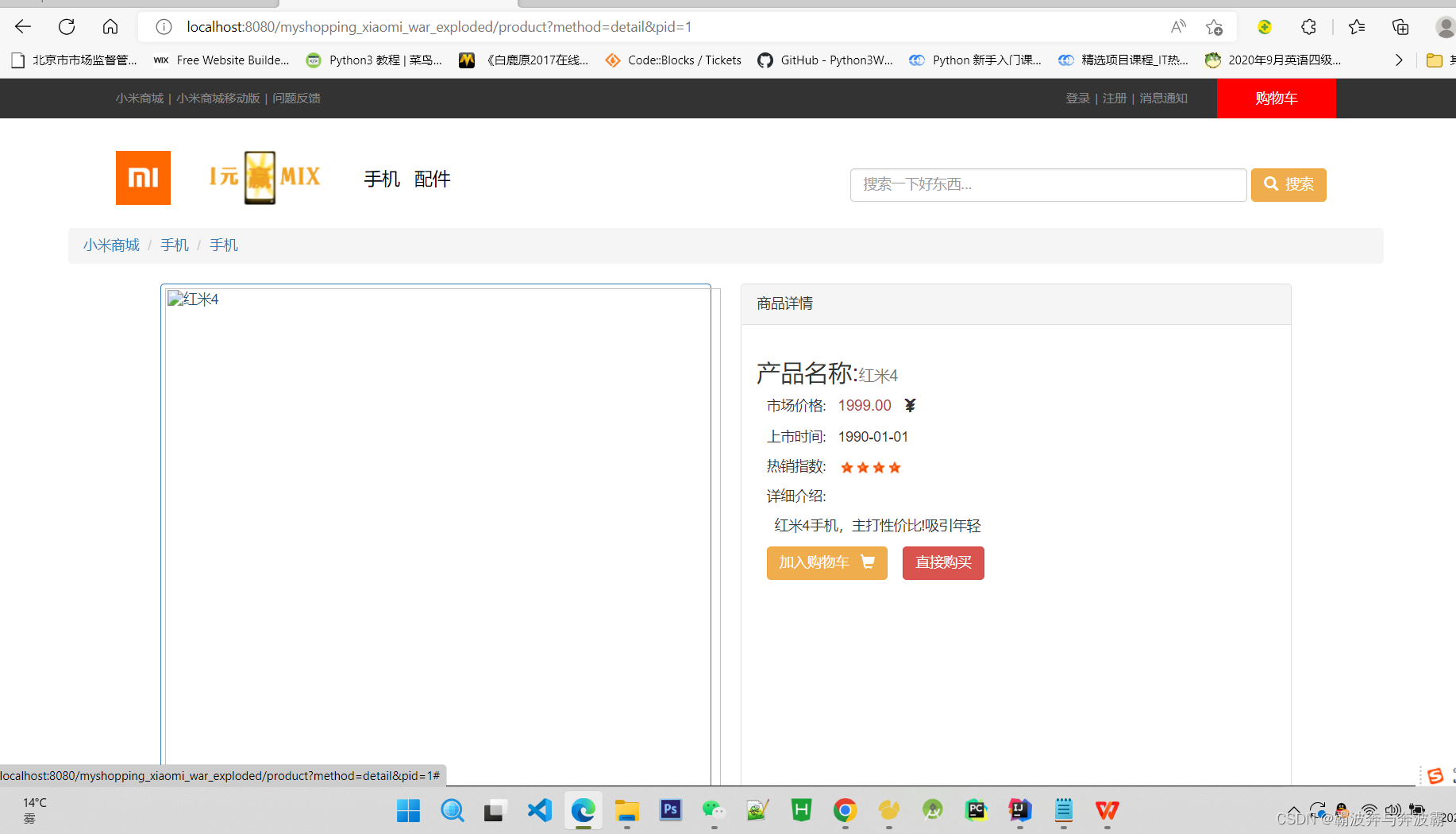Switch to Microsoft Edge on taskbar
Screen dimensions: 1456x834
(584, 810)
